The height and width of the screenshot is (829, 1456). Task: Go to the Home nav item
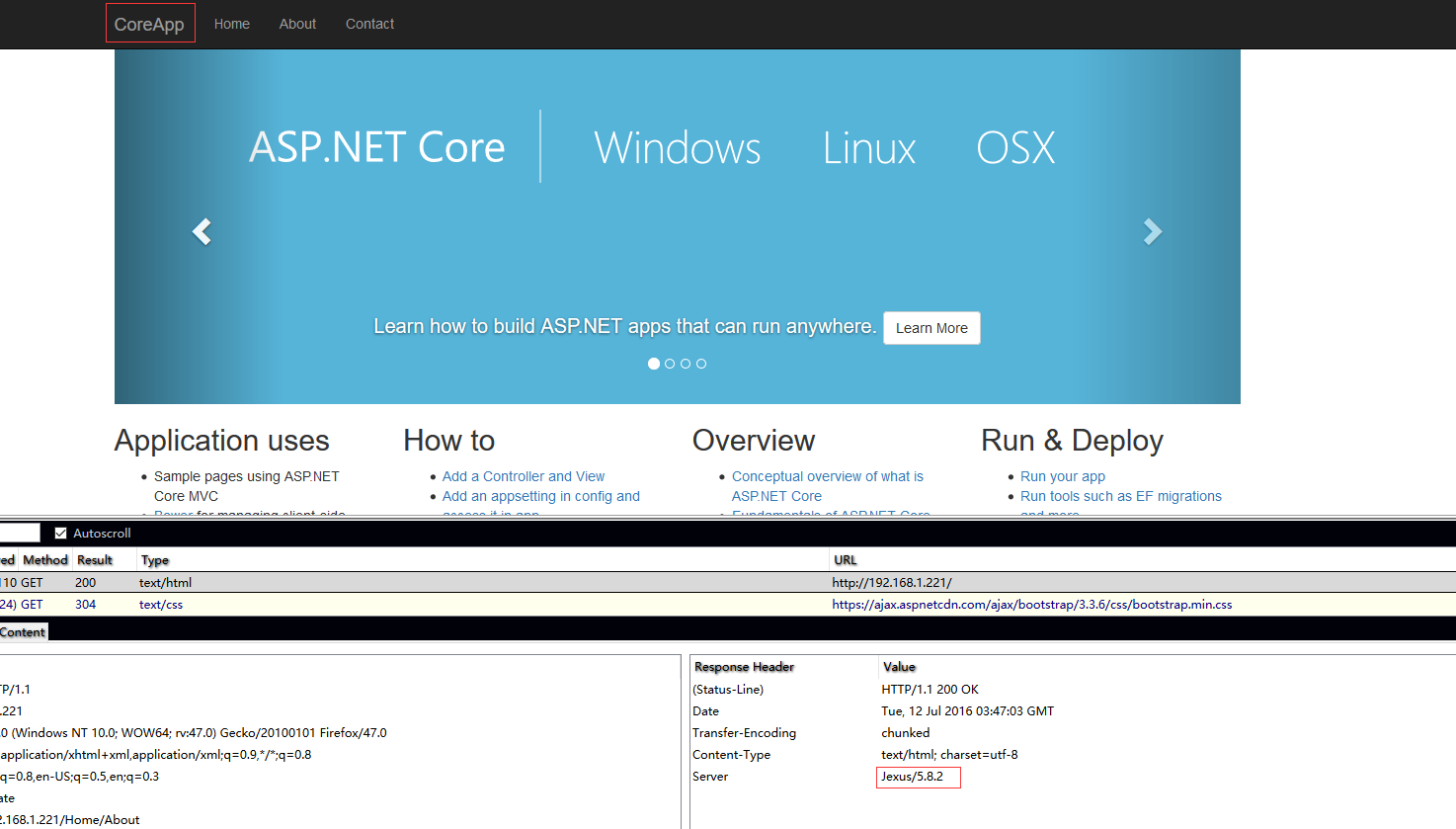[232, 24]
